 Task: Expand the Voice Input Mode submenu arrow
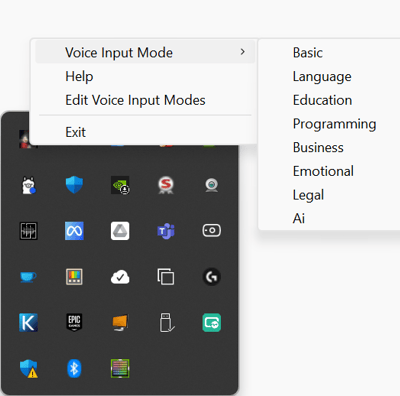coord(243,52)
